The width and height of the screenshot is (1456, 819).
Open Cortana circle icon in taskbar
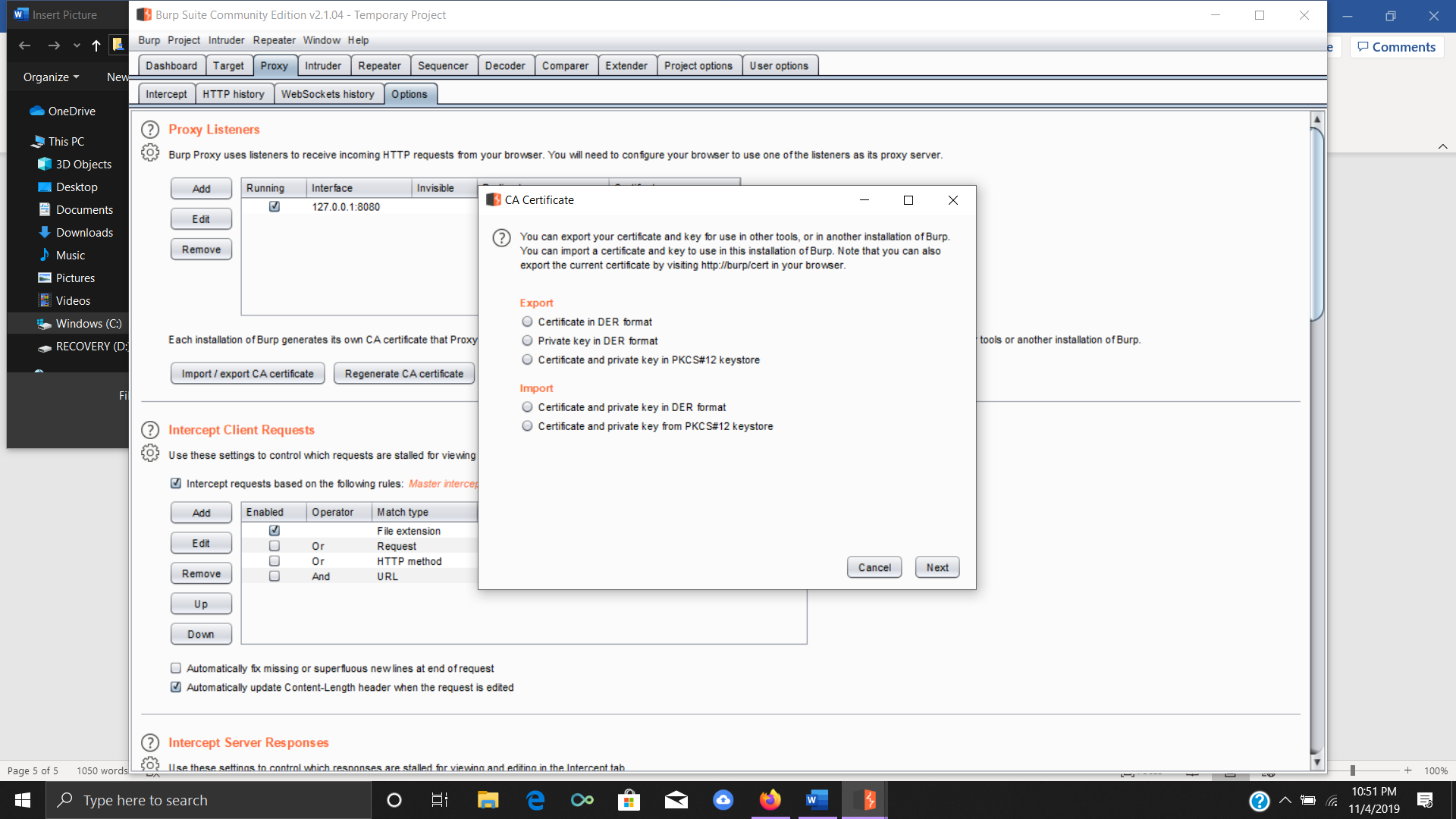(394, 800)
